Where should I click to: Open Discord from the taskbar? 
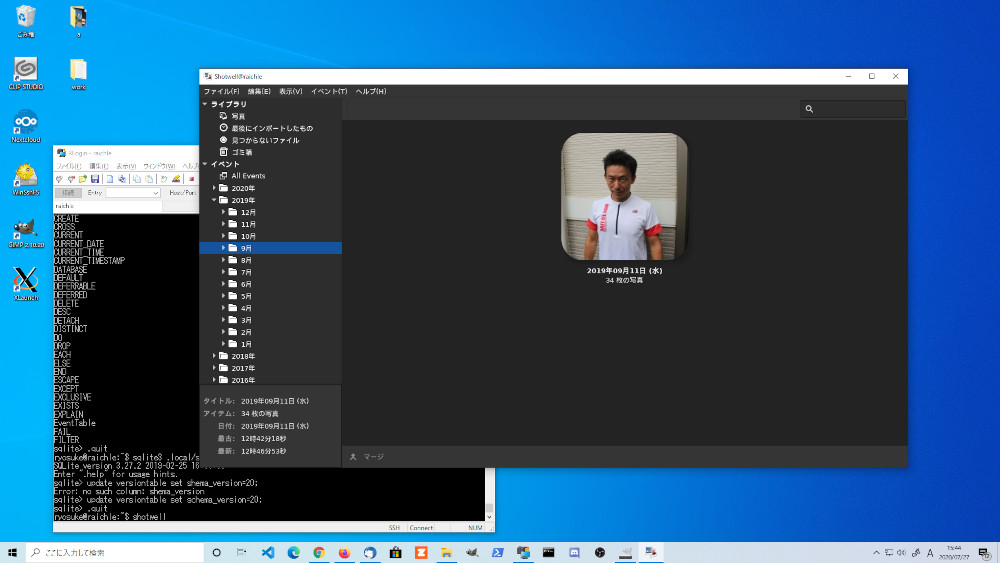click(x=574, y=553)
